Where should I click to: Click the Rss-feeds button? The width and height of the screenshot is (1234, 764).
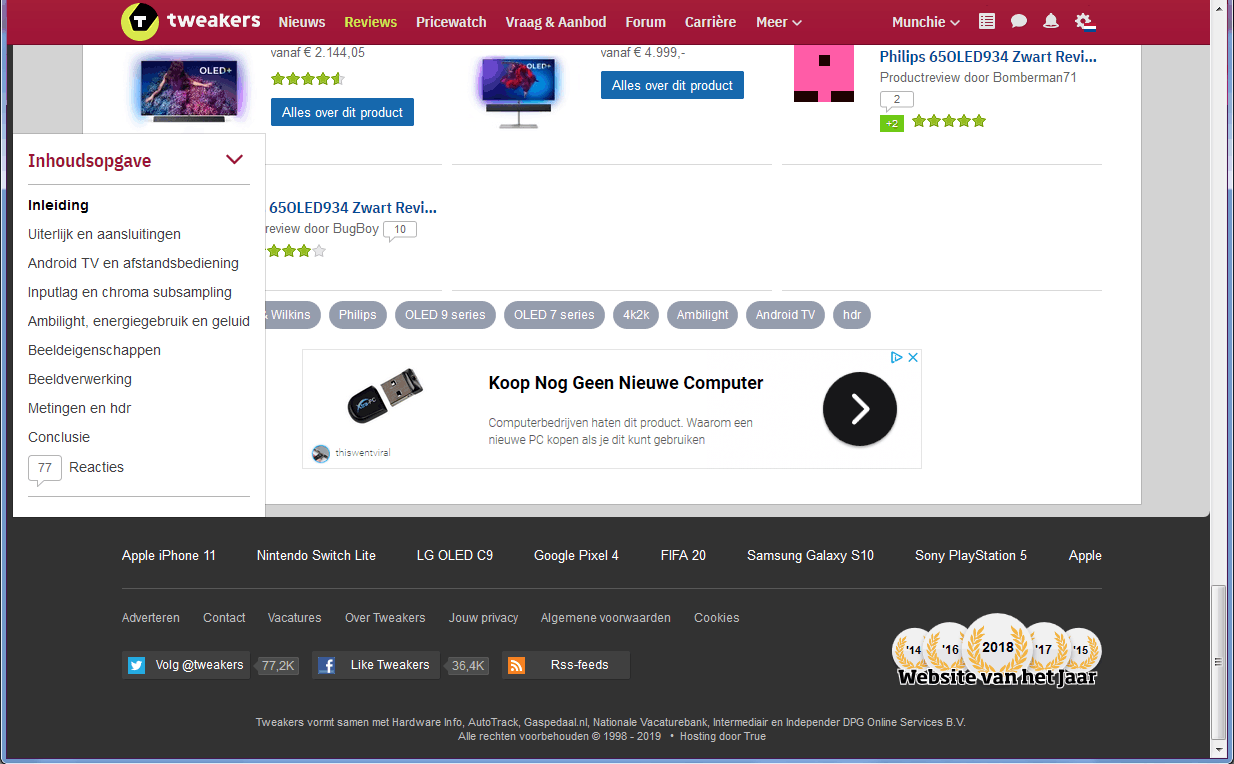coord(566,665)
